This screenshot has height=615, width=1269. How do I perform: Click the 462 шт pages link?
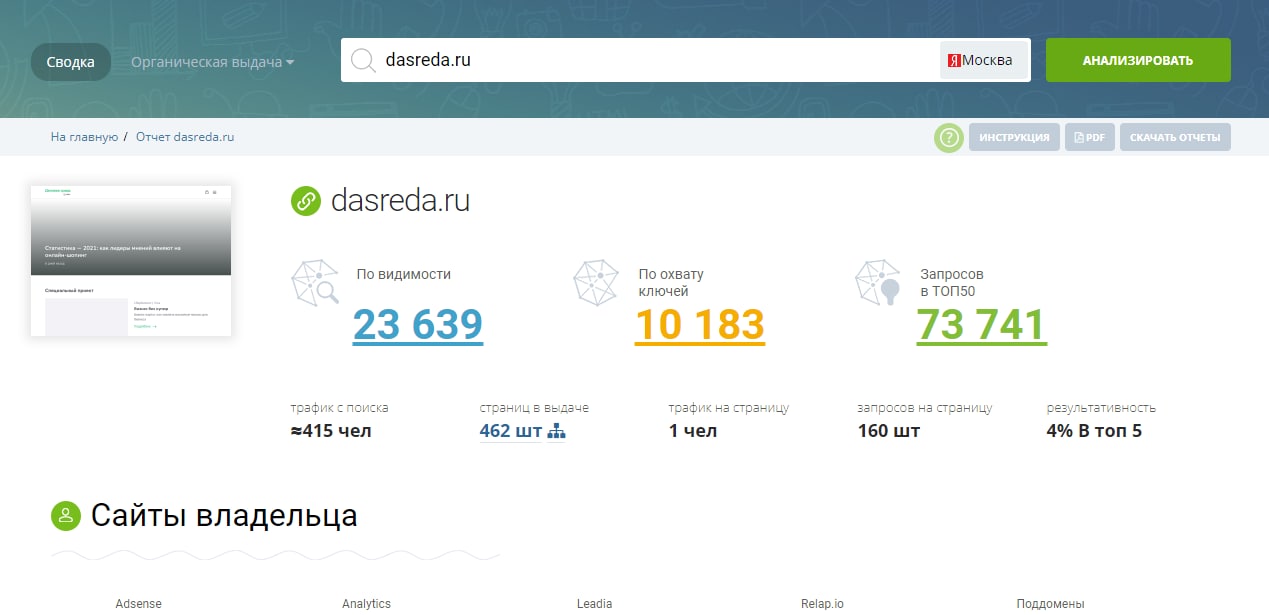(511, 432)
